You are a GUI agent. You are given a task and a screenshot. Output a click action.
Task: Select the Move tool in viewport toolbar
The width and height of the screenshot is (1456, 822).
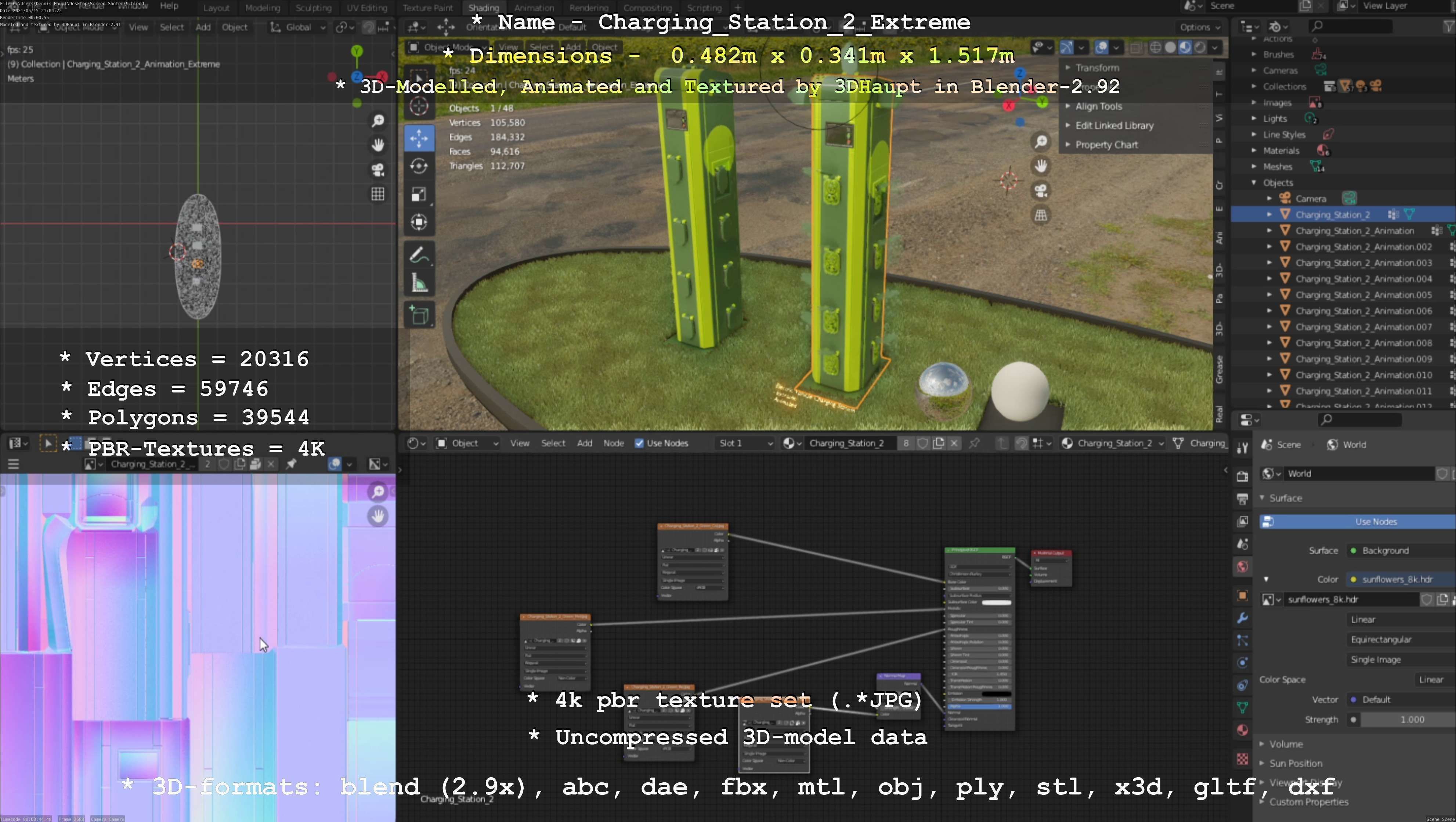click(419, 138)
